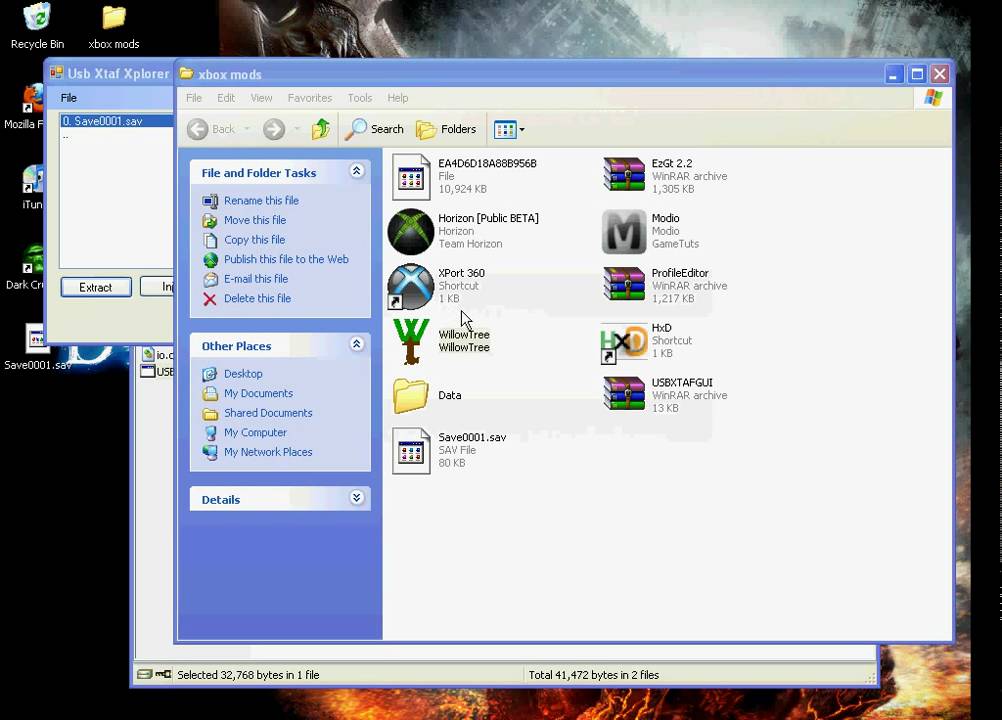Select the USBXTAFGUI WinRAR archive icon
Viewport: 1002px width, 720px height.
tap(624, 394)
